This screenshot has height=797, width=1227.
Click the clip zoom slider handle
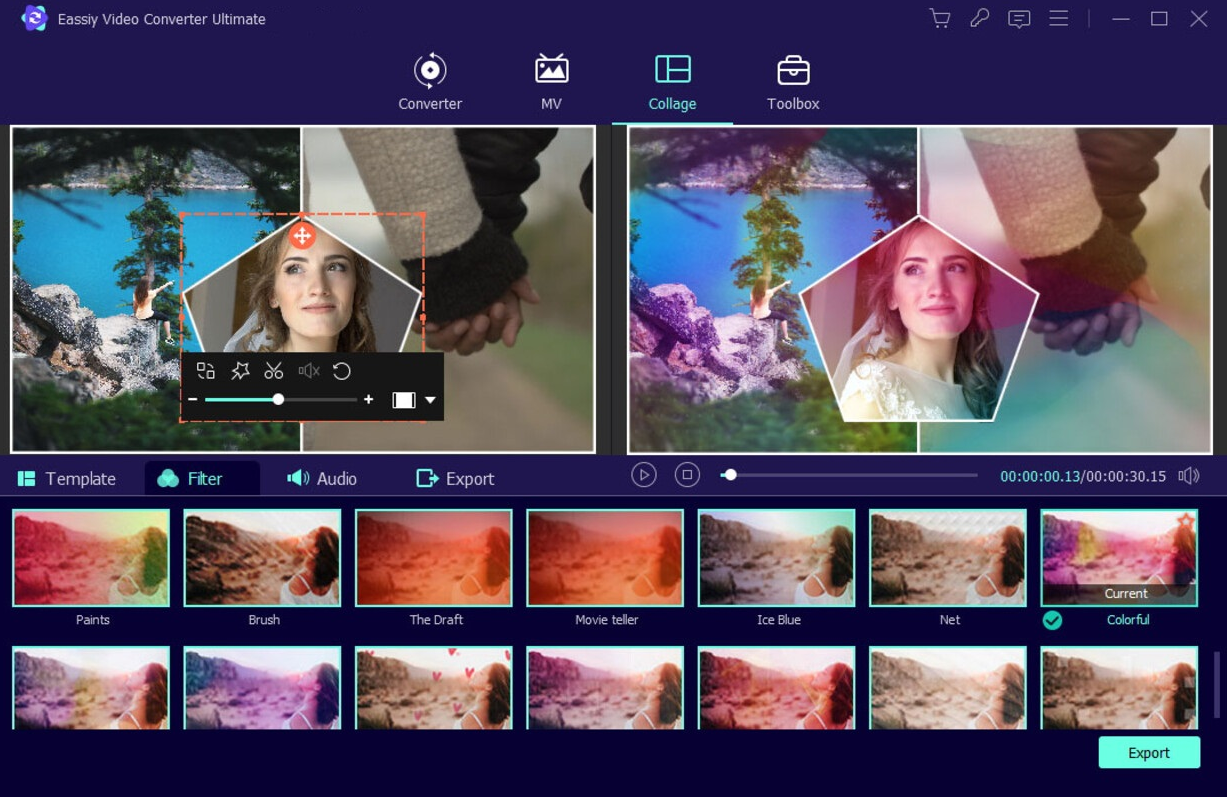(x=278, y=400)
